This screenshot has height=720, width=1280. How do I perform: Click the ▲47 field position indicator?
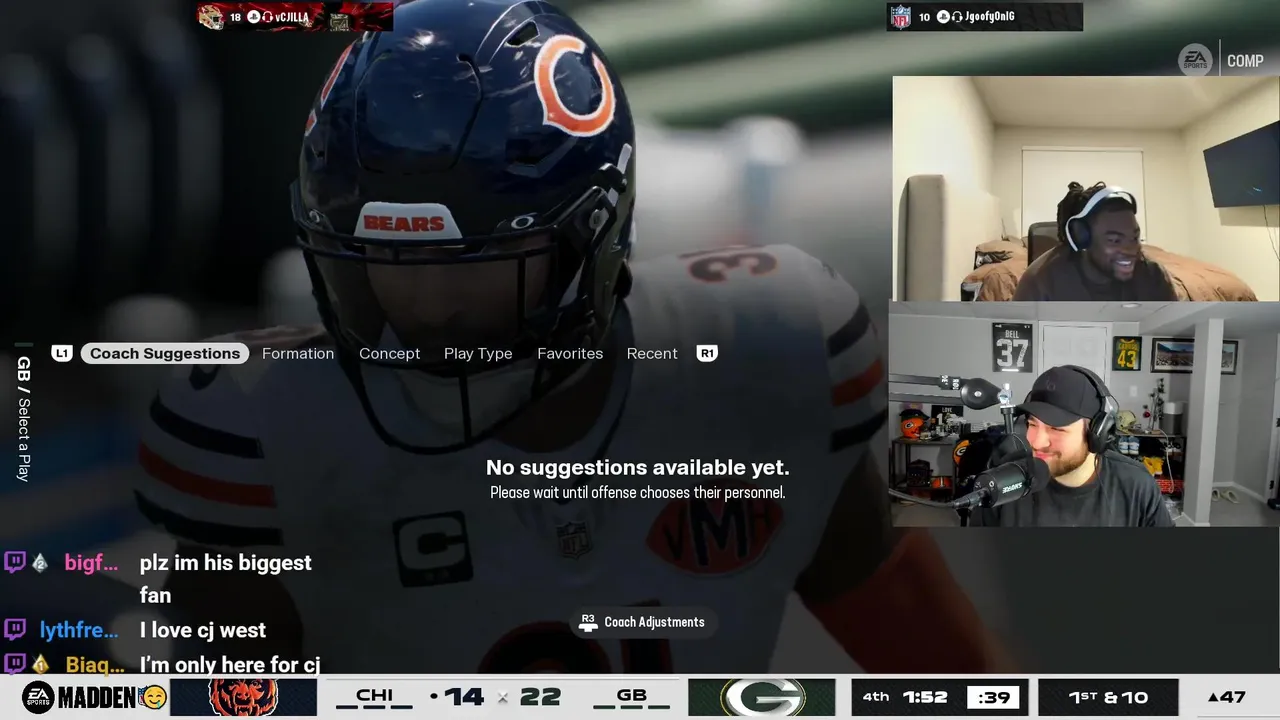click(1226, 697)
